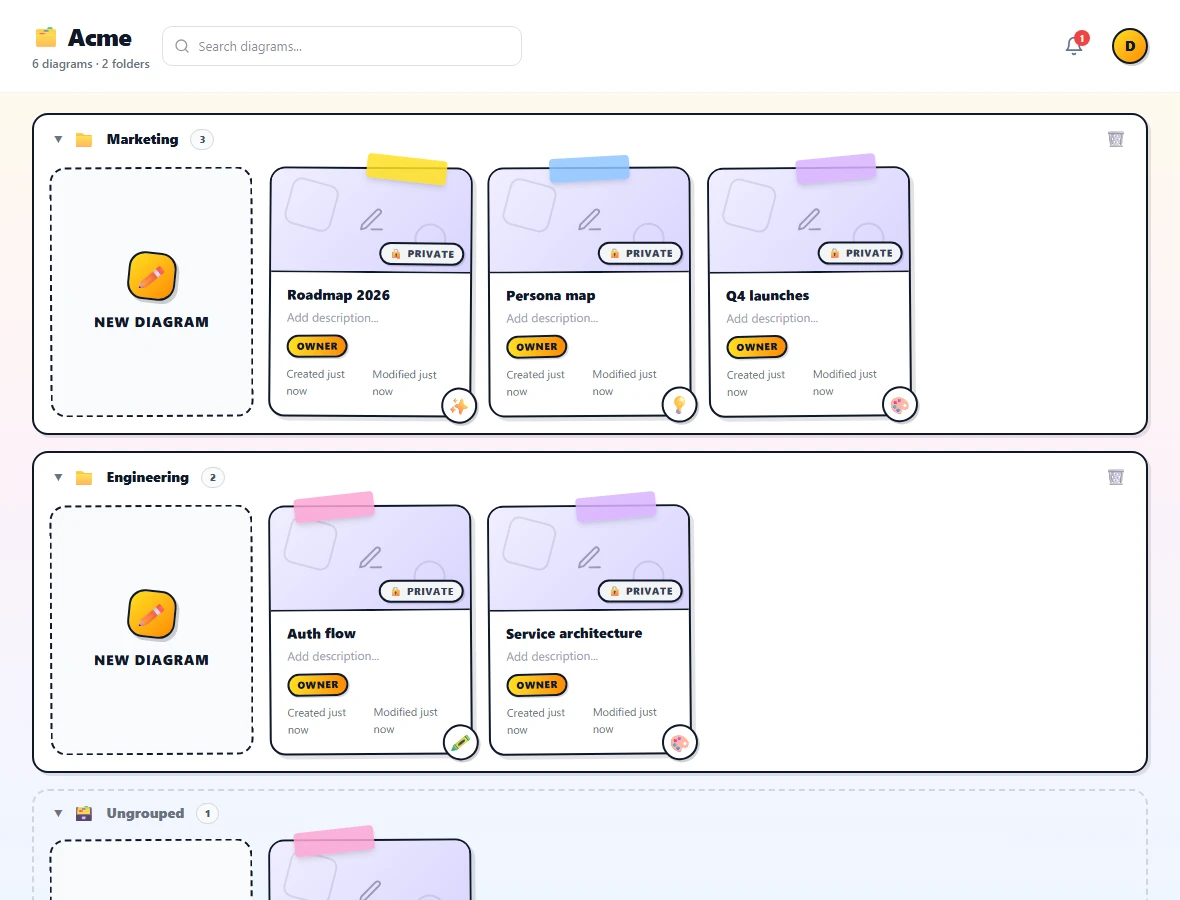Collapse the Ungrouped section
This screenshot has width=1180, height=900.
[x=58, y=813]
